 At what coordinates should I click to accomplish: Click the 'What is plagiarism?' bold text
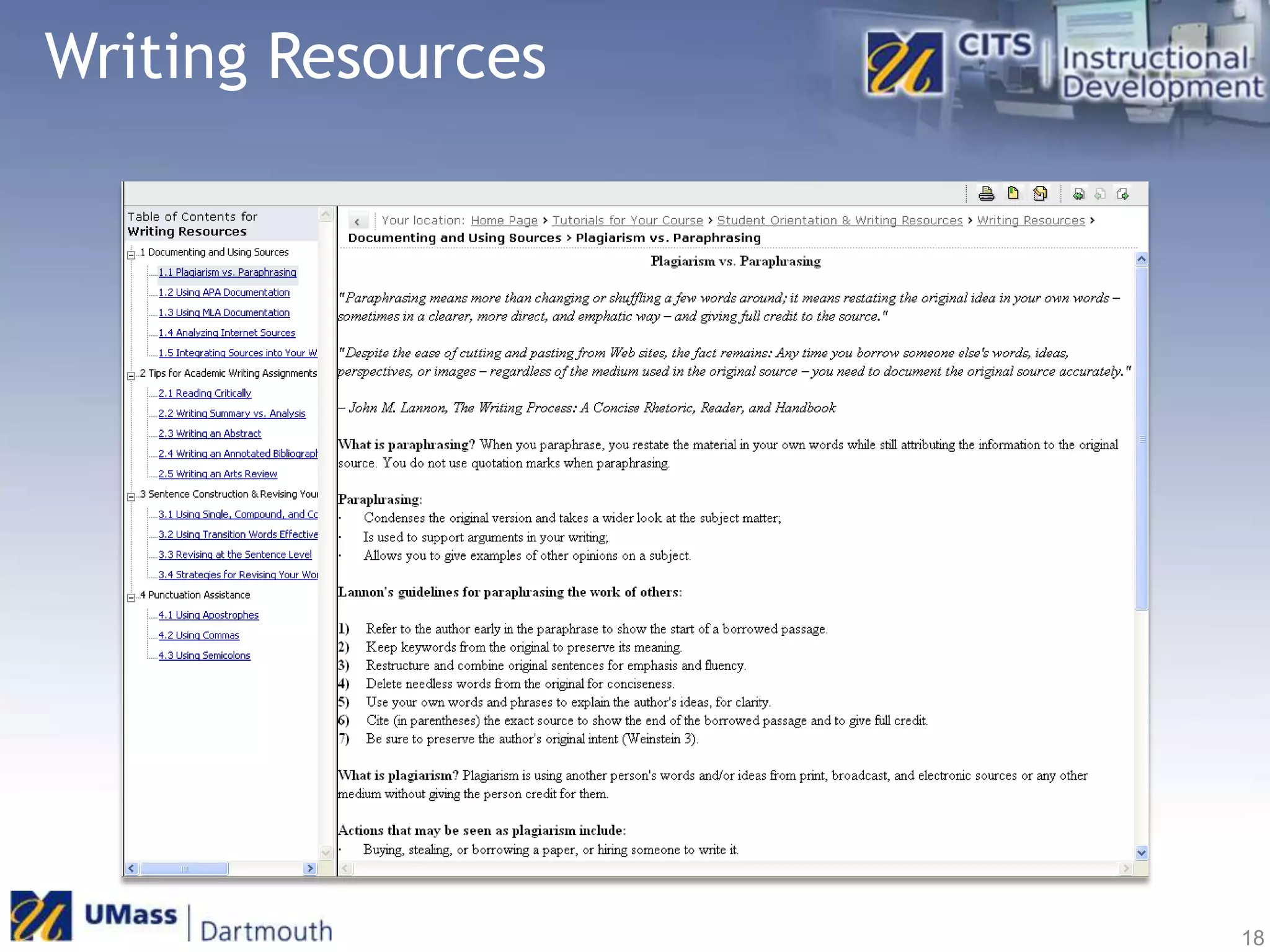[398, 776]
